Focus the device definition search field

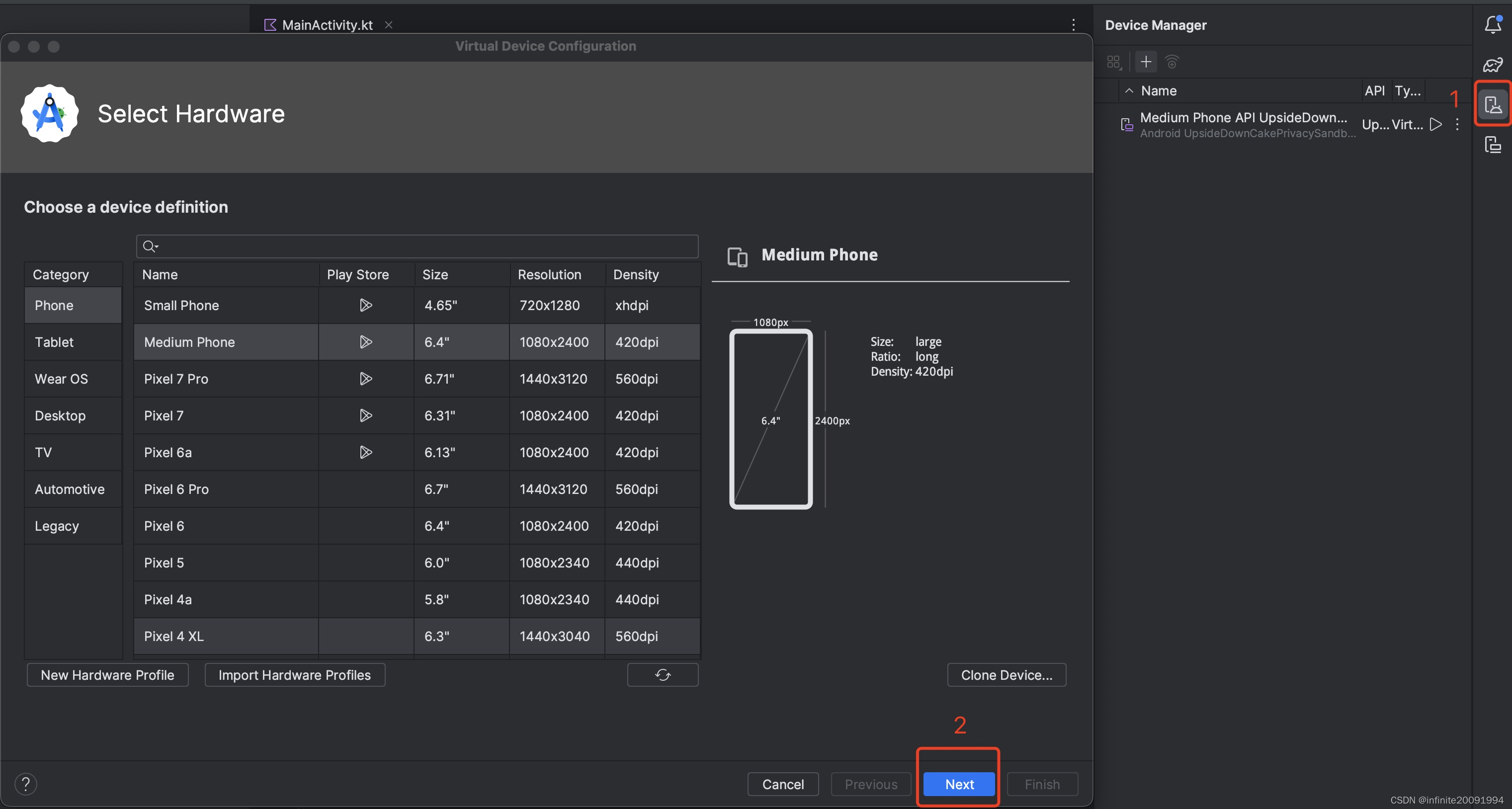[418, 246]
